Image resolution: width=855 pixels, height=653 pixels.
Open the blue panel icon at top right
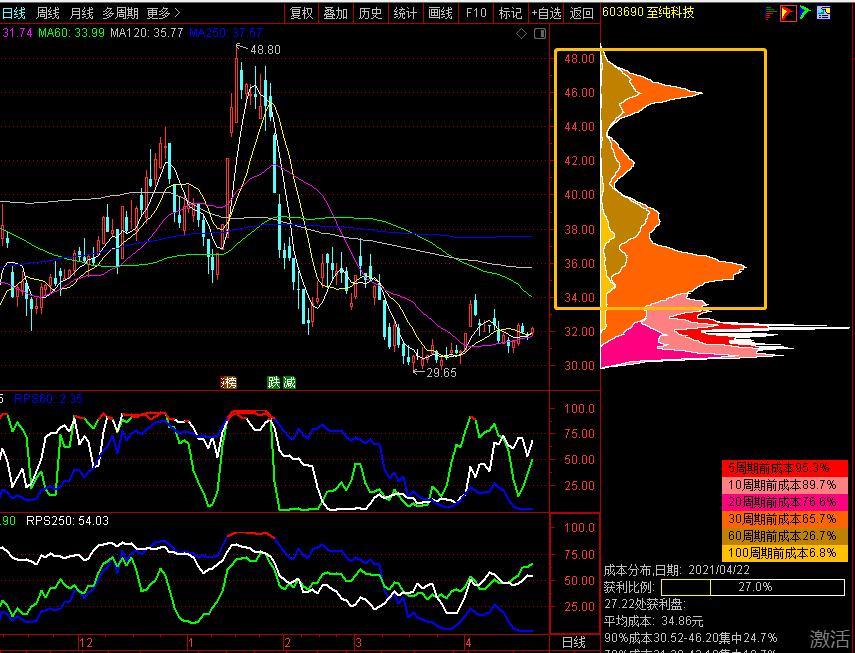(824, 13)
